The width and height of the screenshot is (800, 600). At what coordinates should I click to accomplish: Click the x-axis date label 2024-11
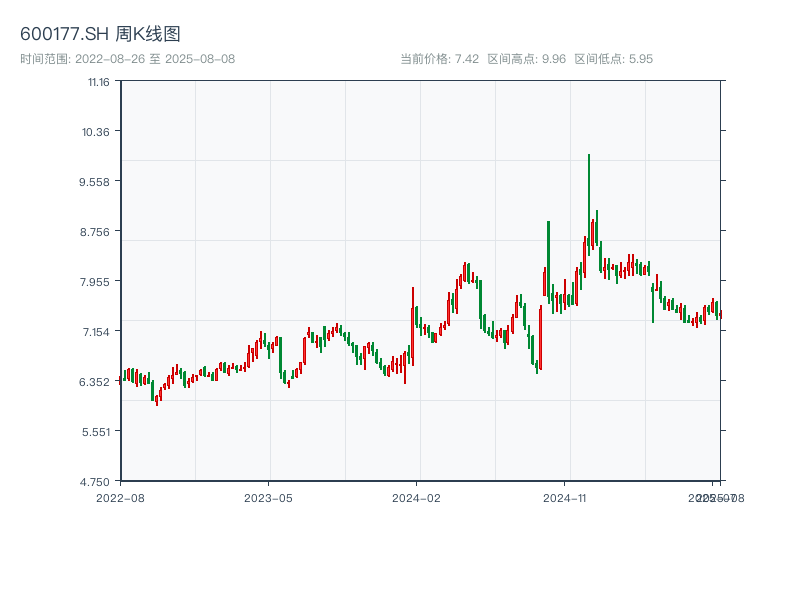[x=564, y=498]
